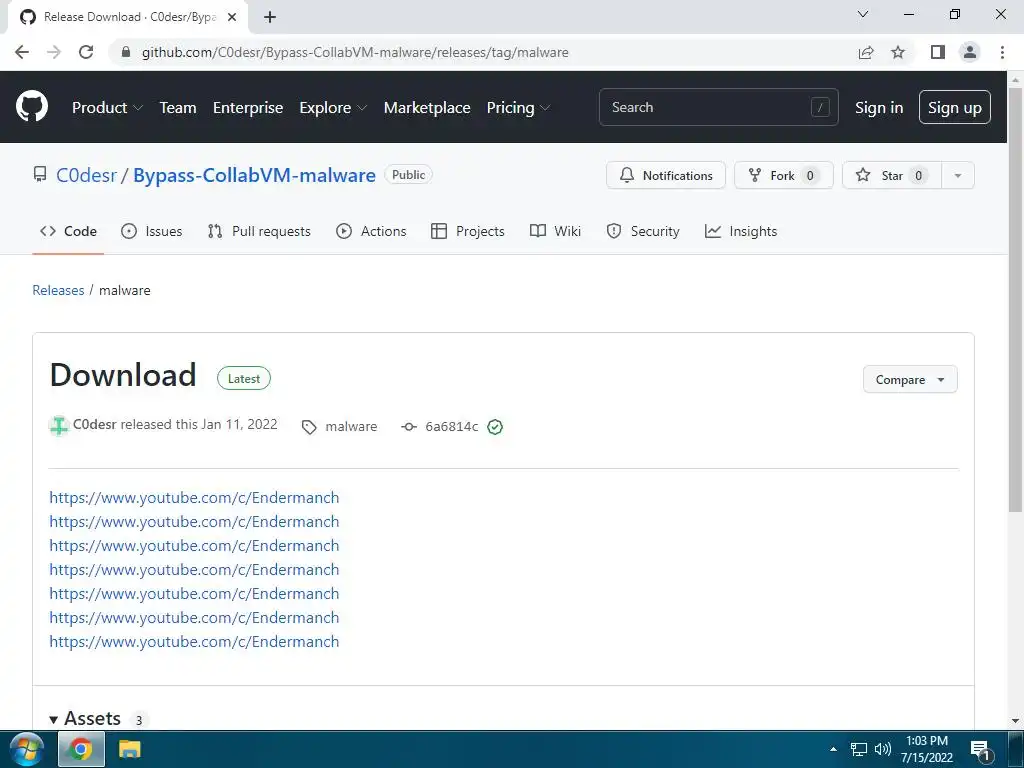The image size is (1024, 768).
Task: Click the browser address bar URL
Action: point(355,52)
